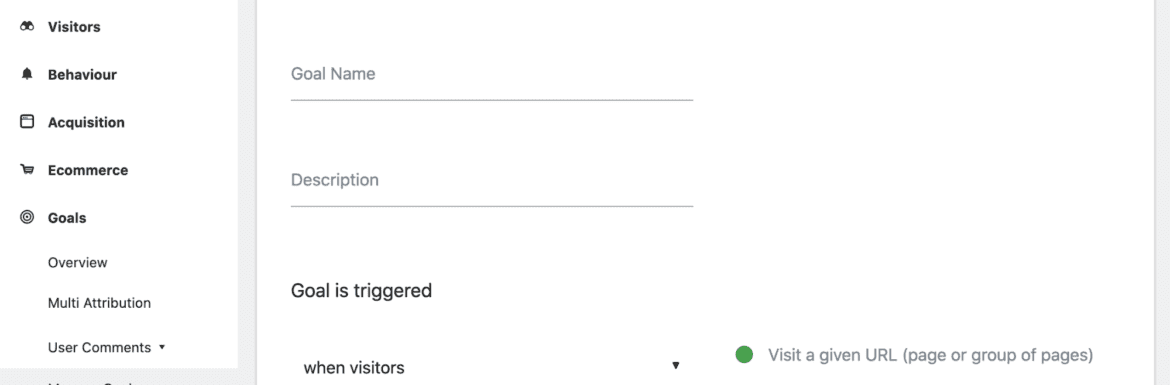The image size is (1170, 385).
Task: Open the Ecommerce menu section
Action: click(88, 170)
